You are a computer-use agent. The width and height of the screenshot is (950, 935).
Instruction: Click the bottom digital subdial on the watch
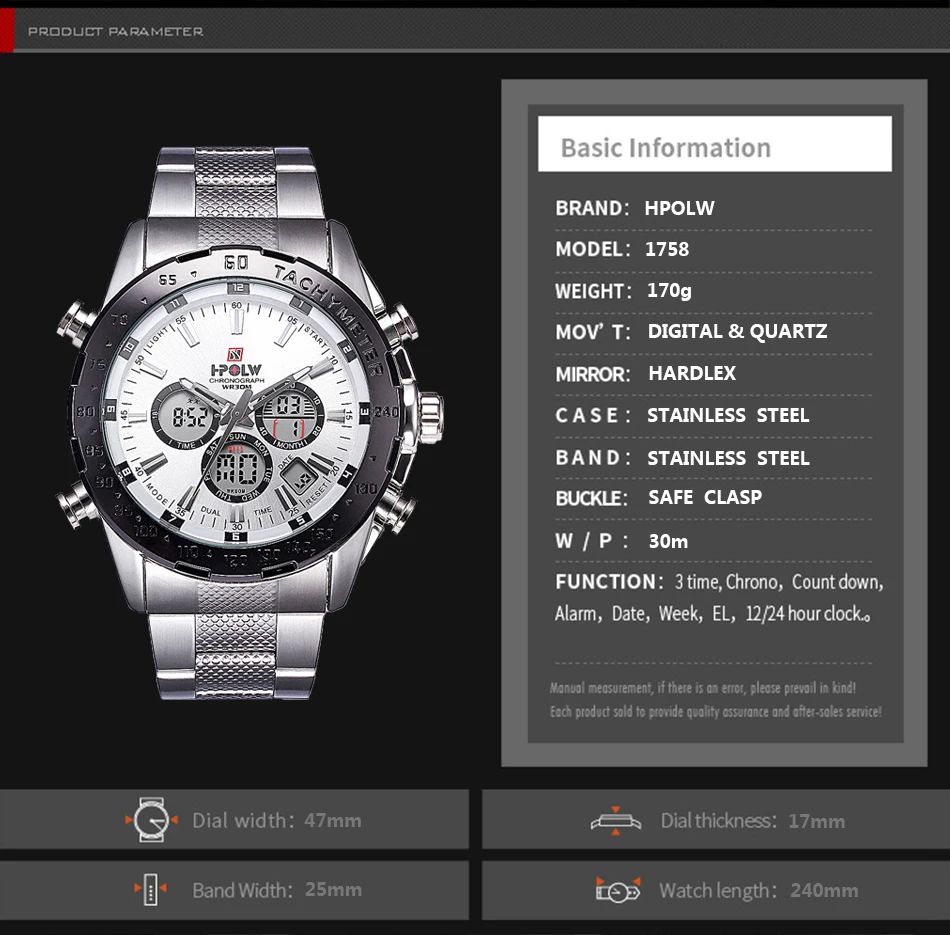click(237, 467)
